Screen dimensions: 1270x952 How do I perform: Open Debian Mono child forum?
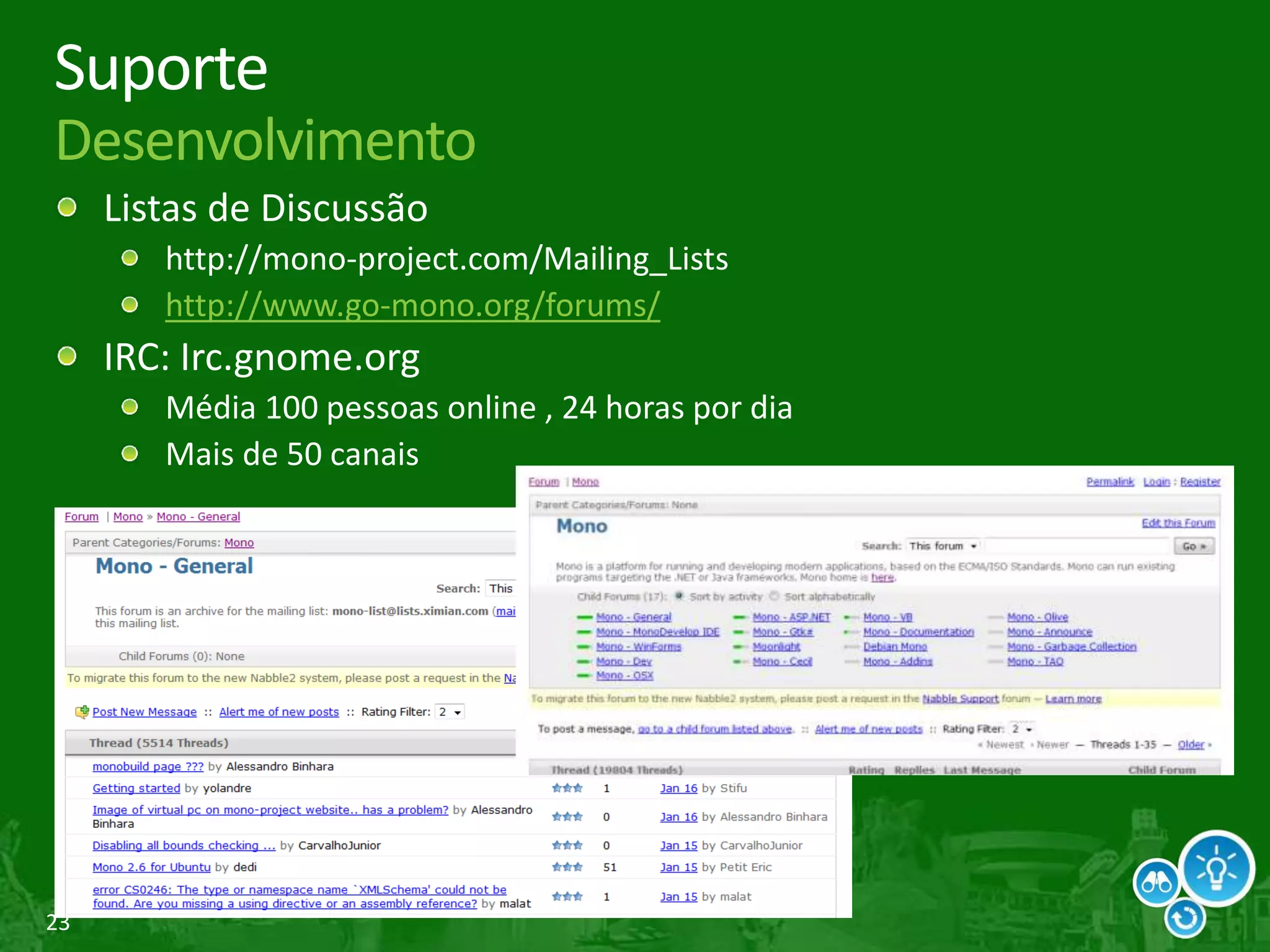(x=895, y=646)
